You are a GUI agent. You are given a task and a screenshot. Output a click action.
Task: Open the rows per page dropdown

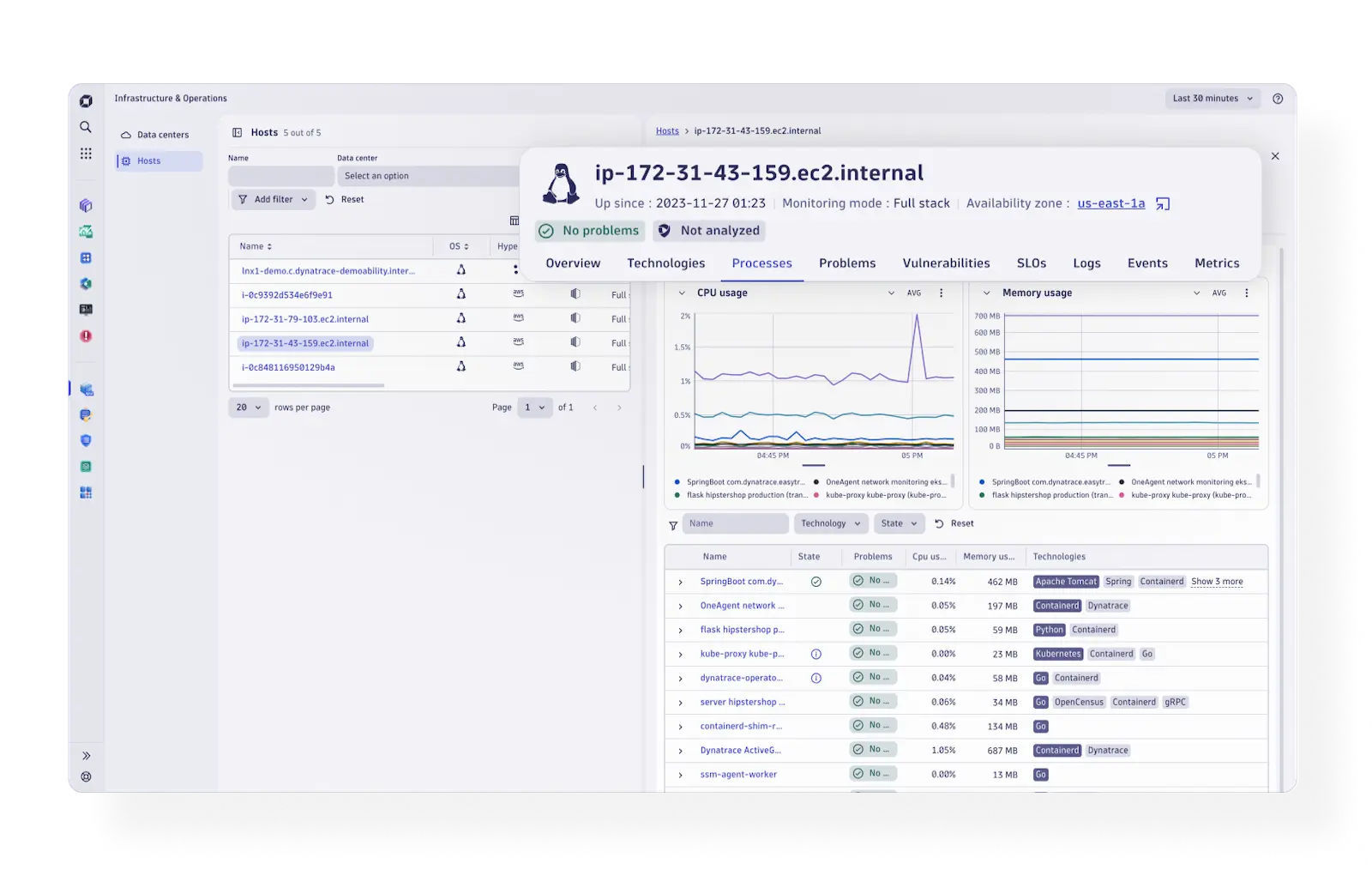(x=249, y=408)
